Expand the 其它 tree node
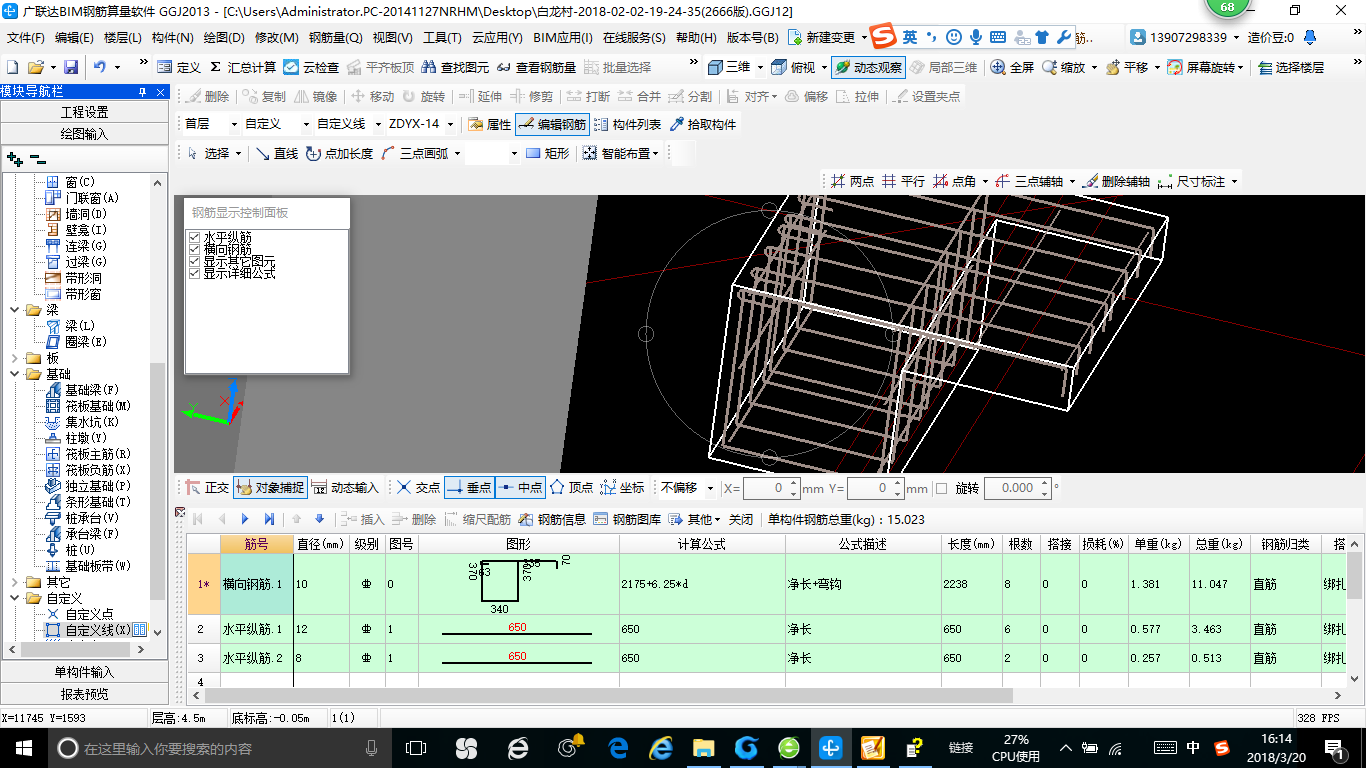This screenshot has height=768, width=1366. point(16,582)
